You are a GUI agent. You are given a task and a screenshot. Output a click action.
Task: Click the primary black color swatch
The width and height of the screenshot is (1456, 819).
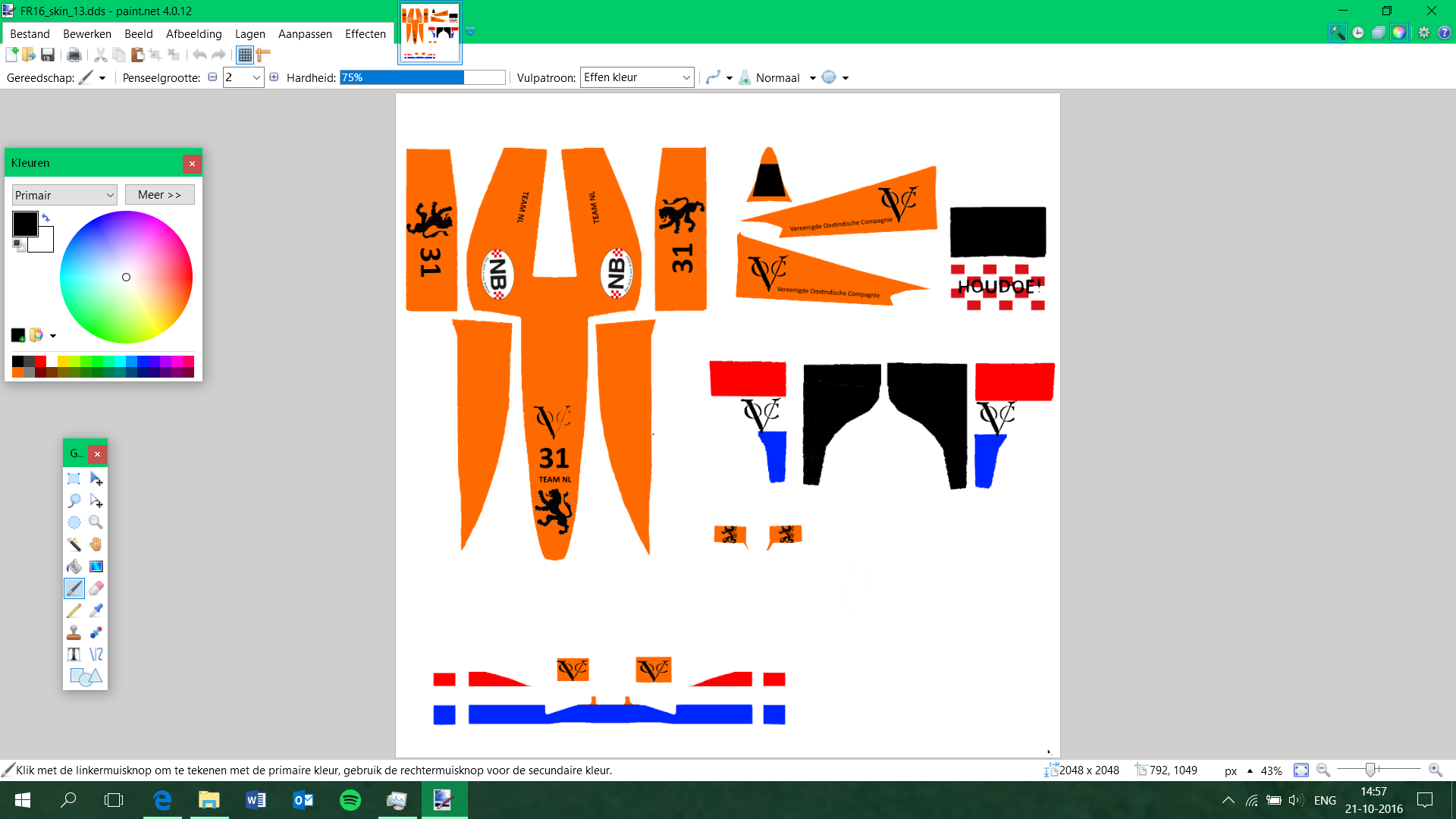click(x=25, y=224)
